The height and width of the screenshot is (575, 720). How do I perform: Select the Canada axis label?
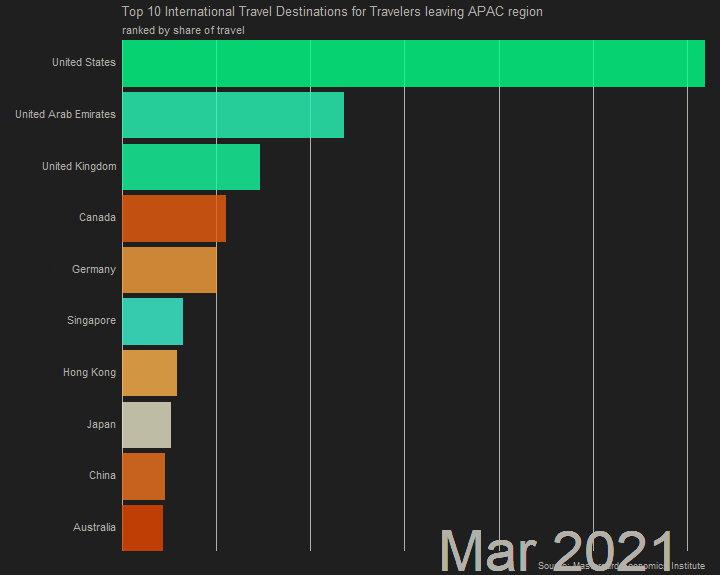tap(97, 218)
